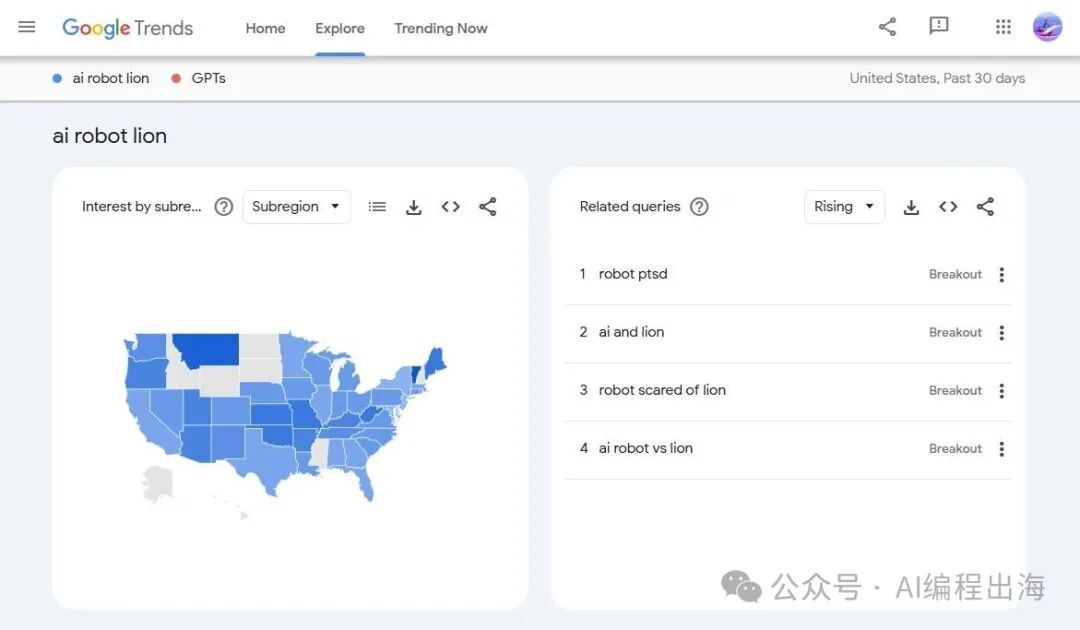Image resolution: width=1080 pixels, height=630 pixels.
Task: Open the send feedback icon
Action: [x=938, y=27]
